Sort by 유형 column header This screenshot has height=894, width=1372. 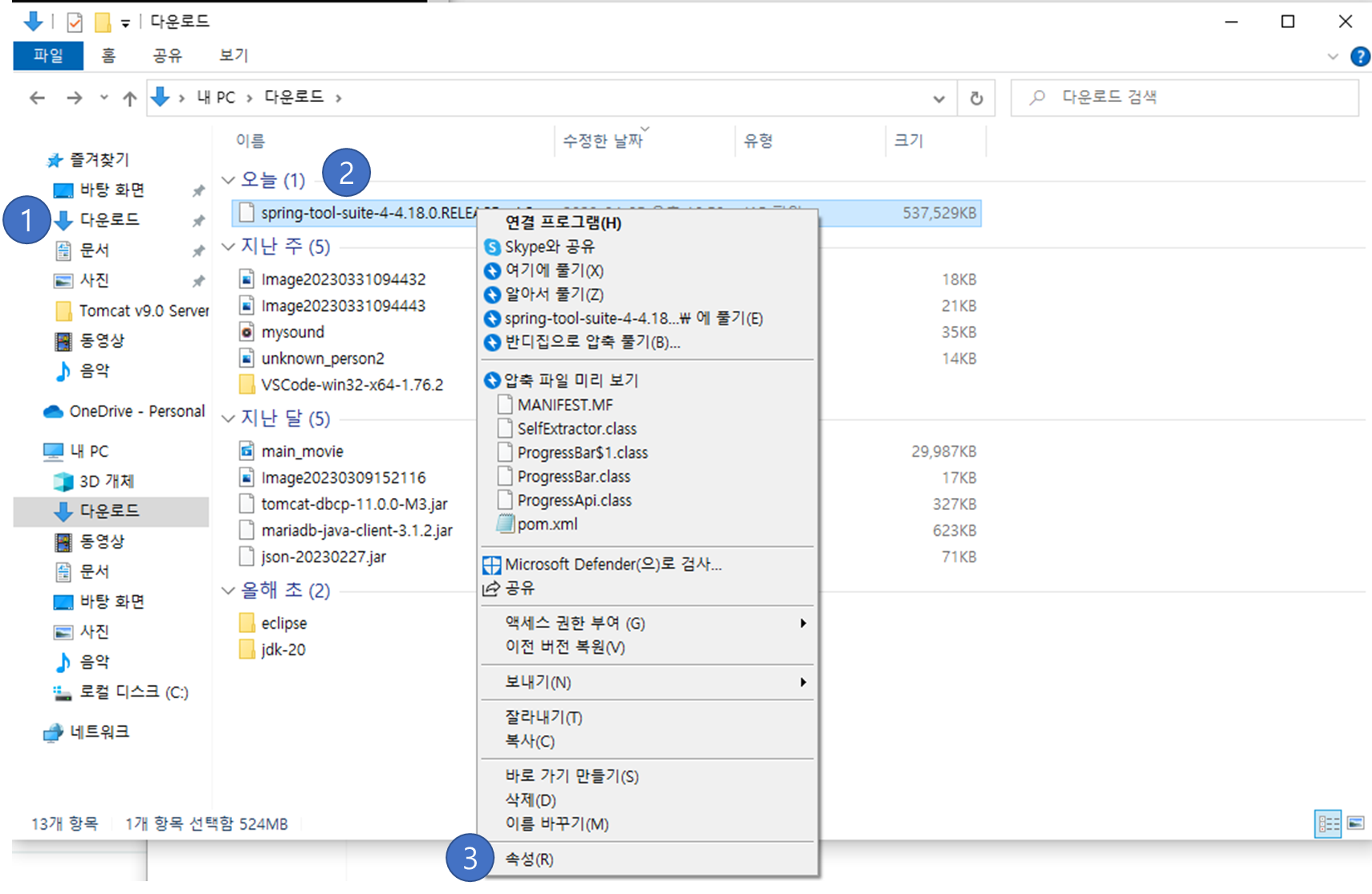click(x=758, y=141)
